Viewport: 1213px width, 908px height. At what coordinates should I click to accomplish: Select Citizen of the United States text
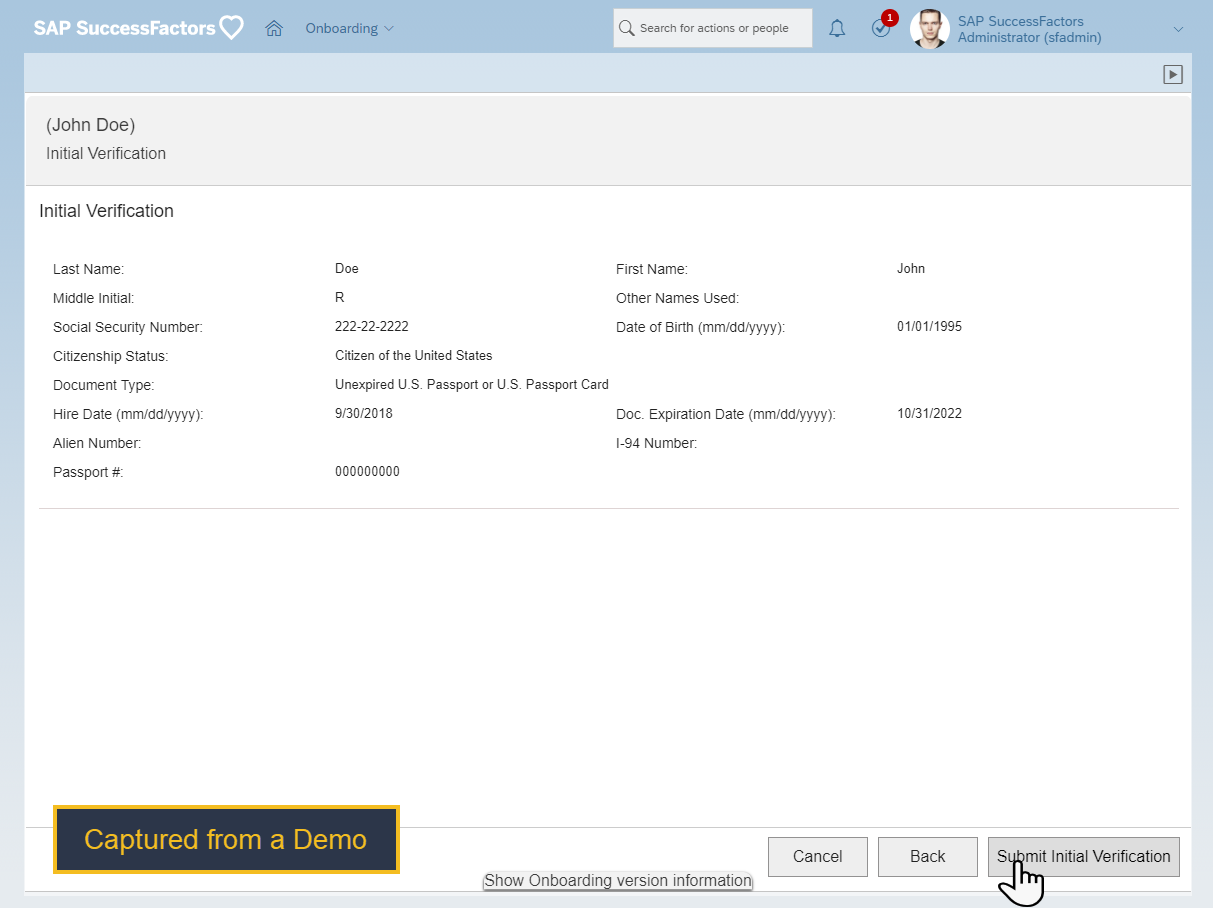tap(414, 356)
